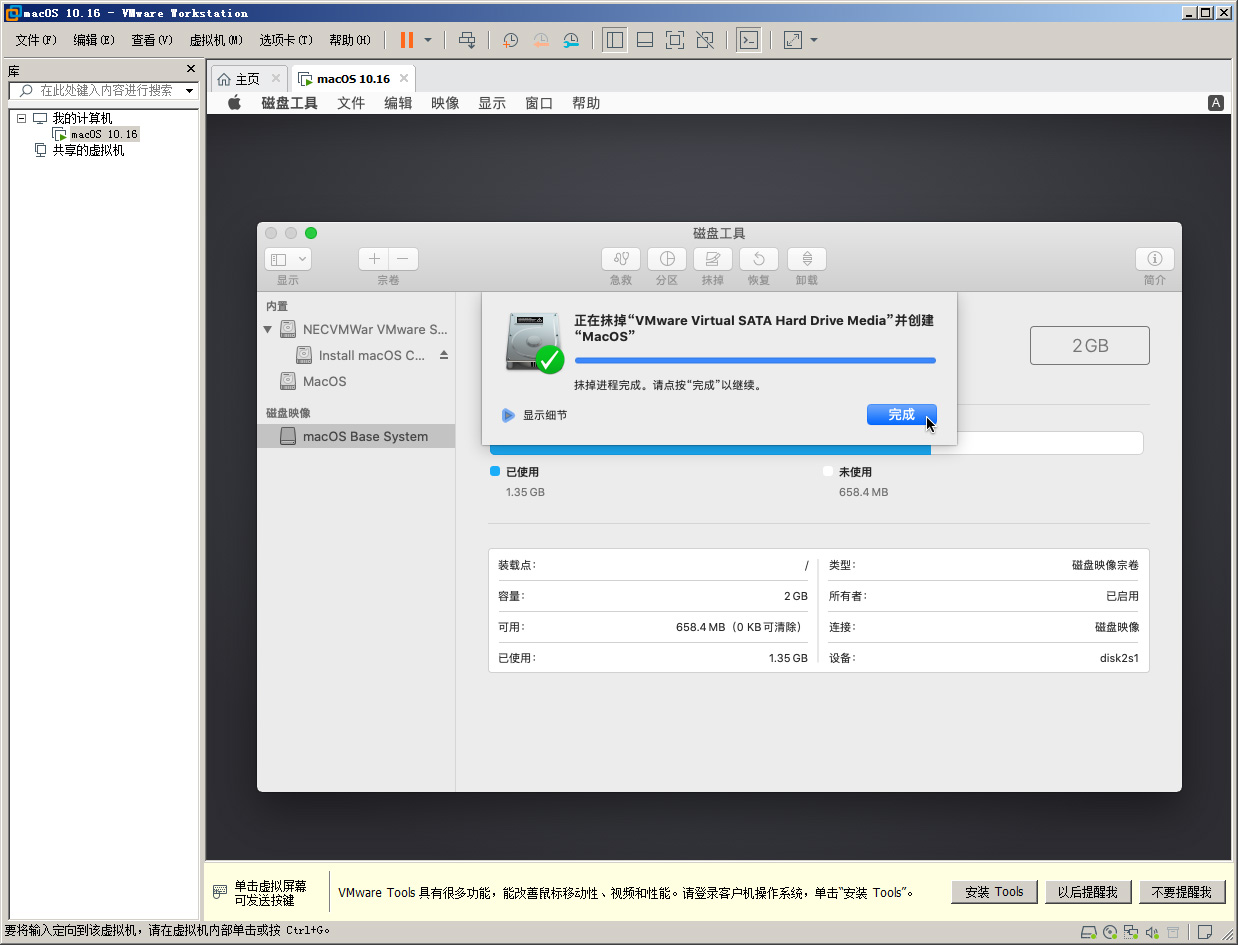
Task: Select the MacOS volume in sidebar
Action: point(325,381)
